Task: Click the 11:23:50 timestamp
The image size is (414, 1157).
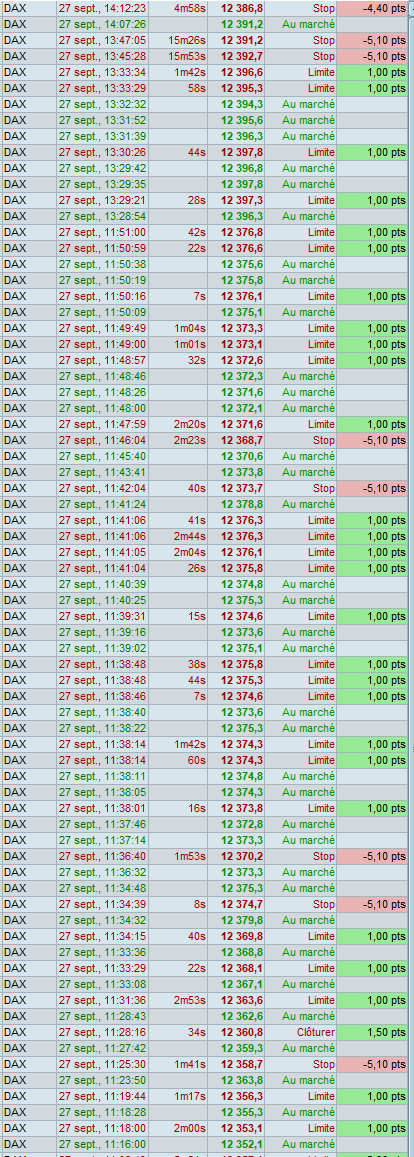Action: tap(103, 1080)
